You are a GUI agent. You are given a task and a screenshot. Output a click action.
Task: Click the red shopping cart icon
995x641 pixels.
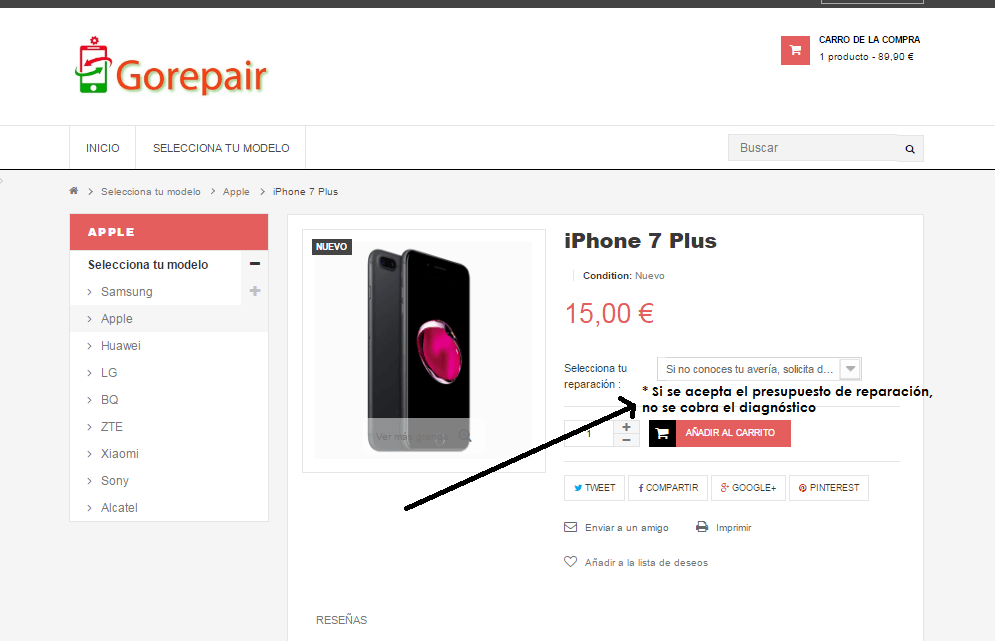(x=795, y=51)
